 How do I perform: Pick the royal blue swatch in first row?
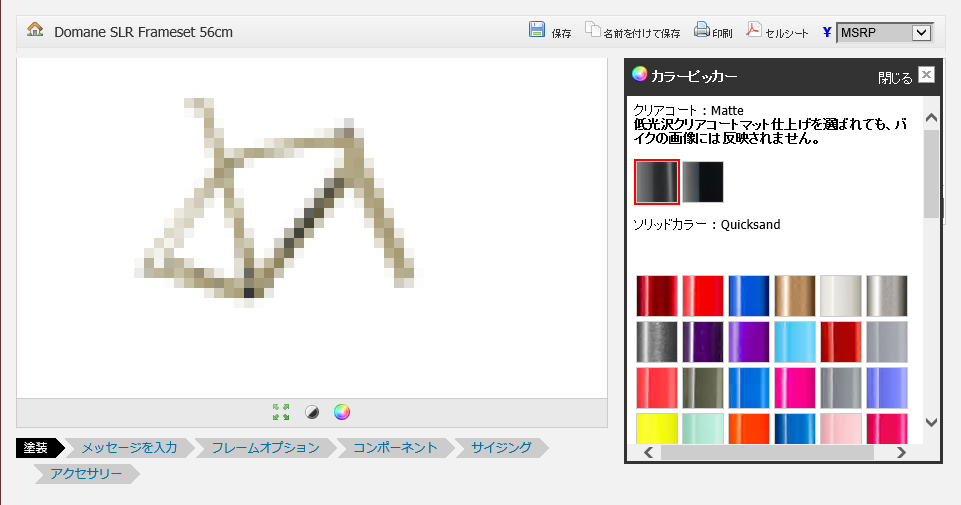tap(749, 296)
